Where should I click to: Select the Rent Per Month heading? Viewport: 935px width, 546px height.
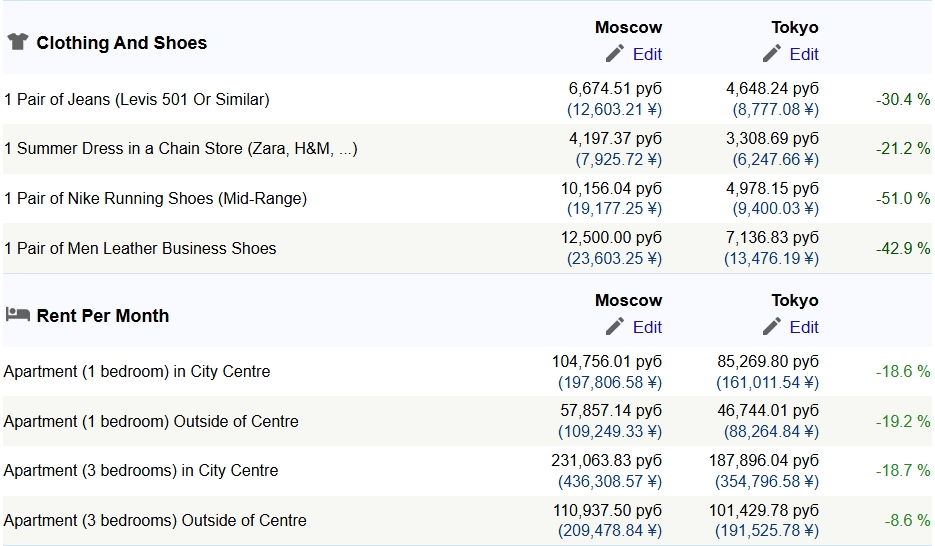click(103, 316)
